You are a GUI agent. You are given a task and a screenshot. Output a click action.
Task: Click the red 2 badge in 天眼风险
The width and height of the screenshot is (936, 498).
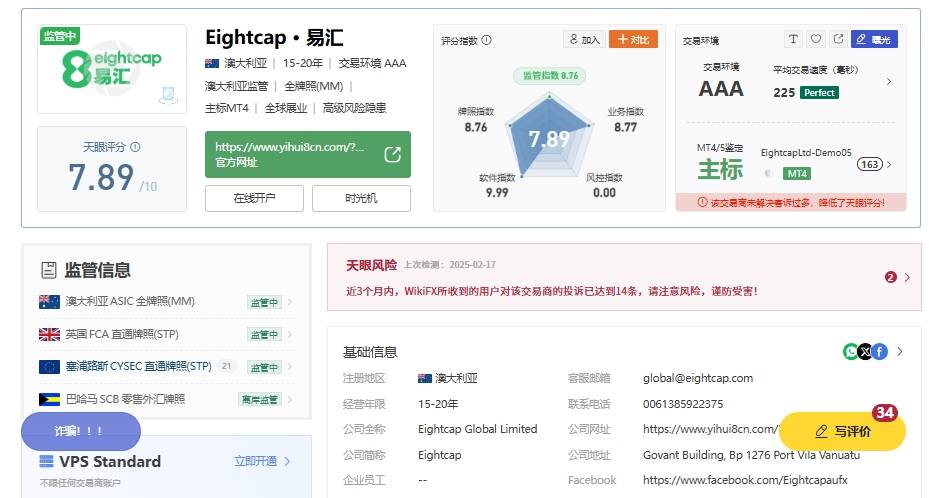(891, 277)
